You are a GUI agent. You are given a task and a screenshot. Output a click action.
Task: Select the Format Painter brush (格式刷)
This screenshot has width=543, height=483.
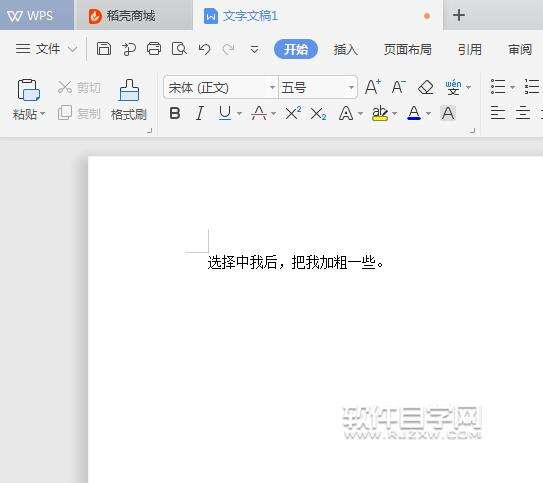(129, 100)
